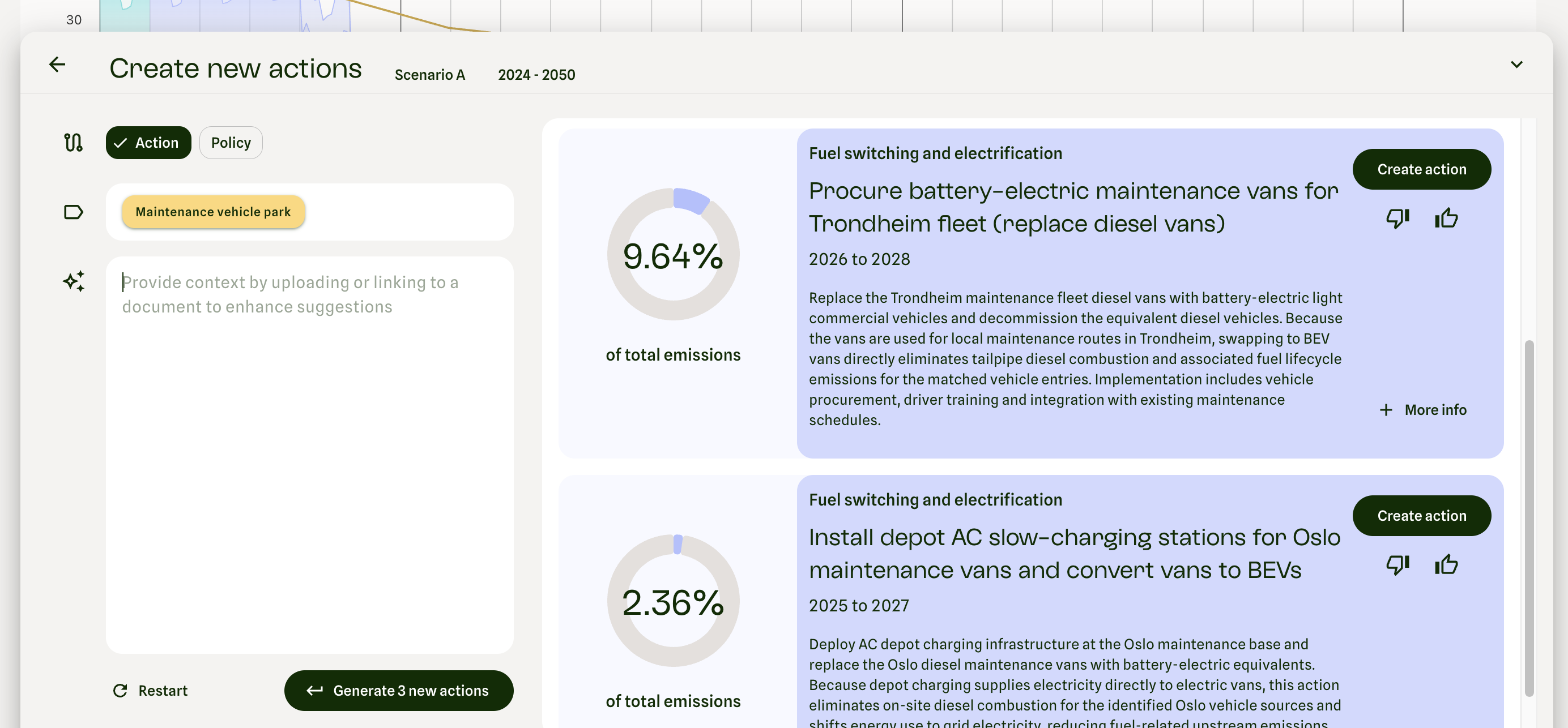Thumbs down the Oslo charging suggestion
Viewport: 1568px width, 728px height.
point(1397,565)
